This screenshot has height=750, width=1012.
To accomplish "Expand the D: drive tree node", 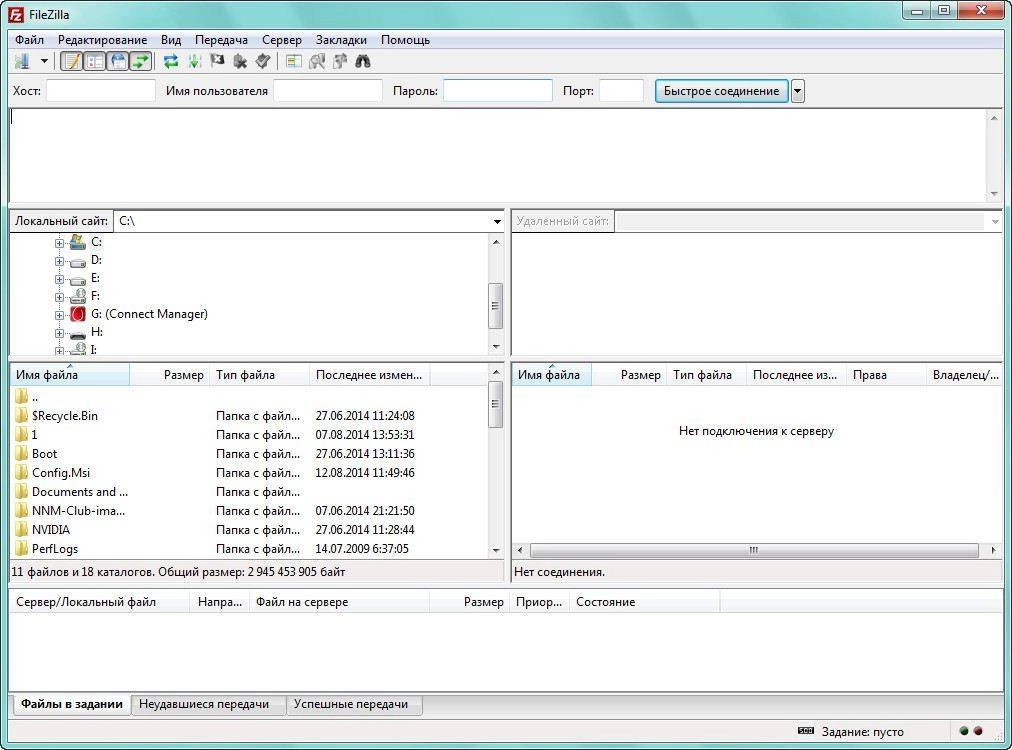I will 59,261.
